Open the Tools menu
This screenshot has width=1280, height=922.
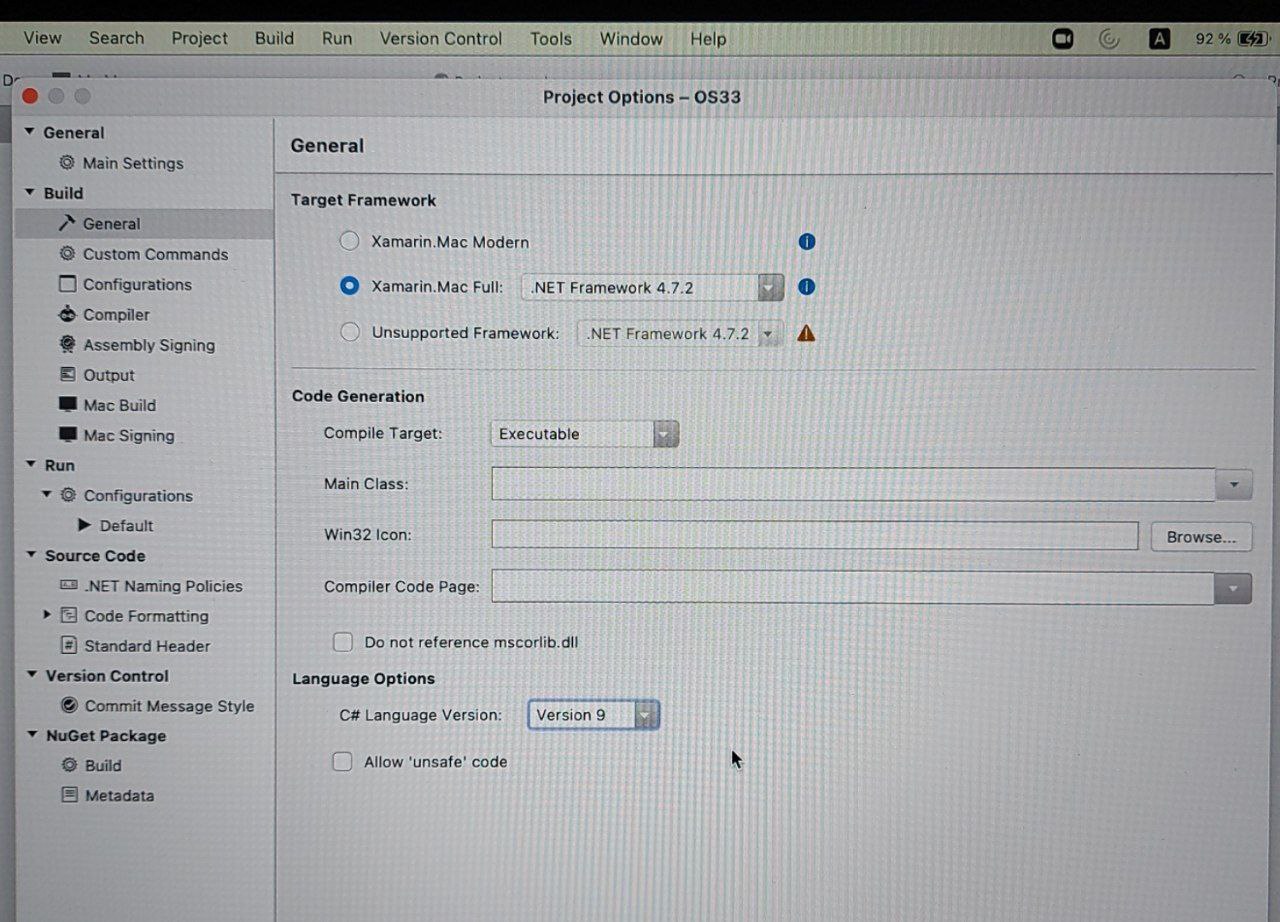pos(551,38)
